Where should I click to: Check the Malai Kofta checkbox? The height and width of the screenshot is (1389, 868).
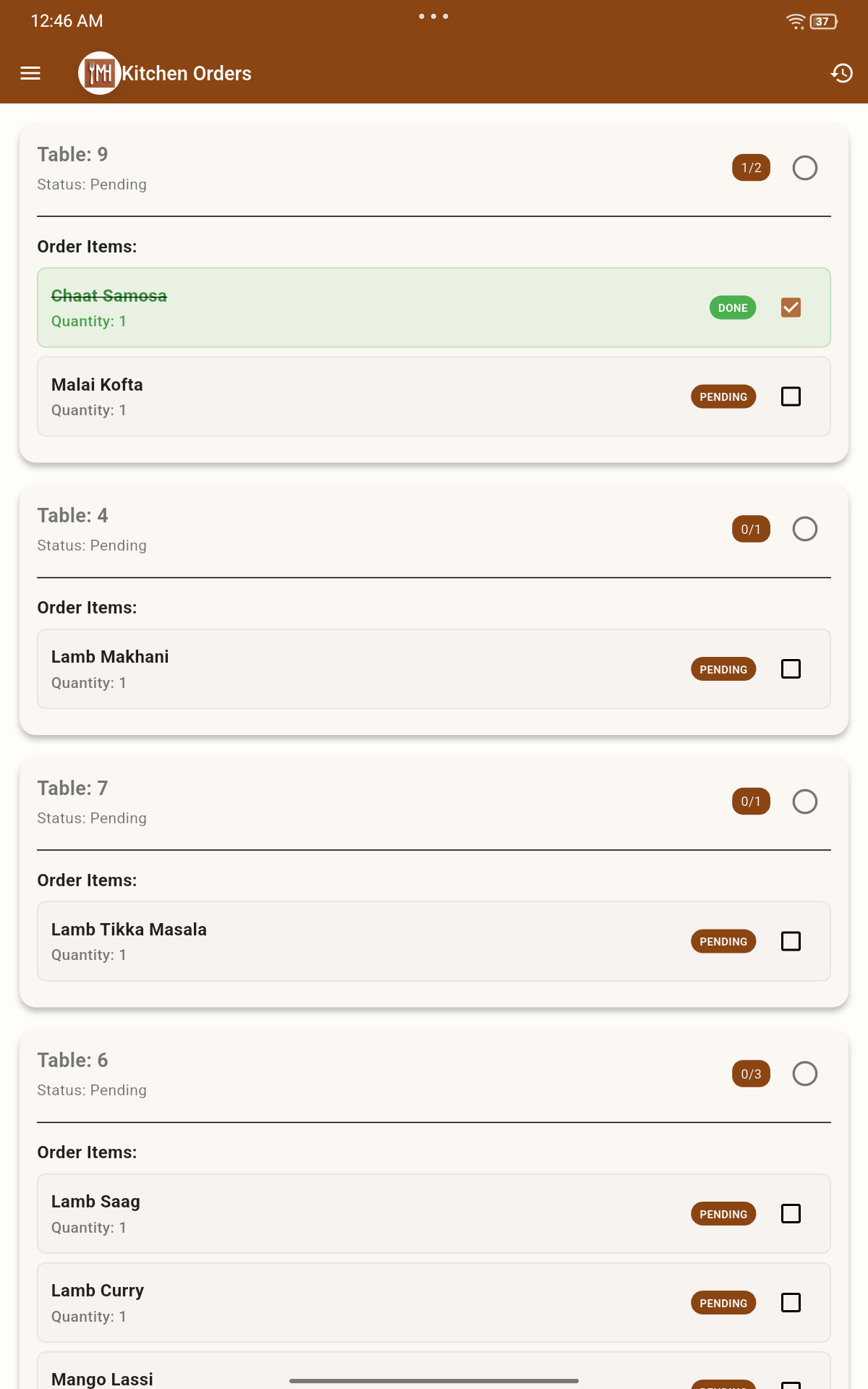pyautogui.click(x=791, y=396)
